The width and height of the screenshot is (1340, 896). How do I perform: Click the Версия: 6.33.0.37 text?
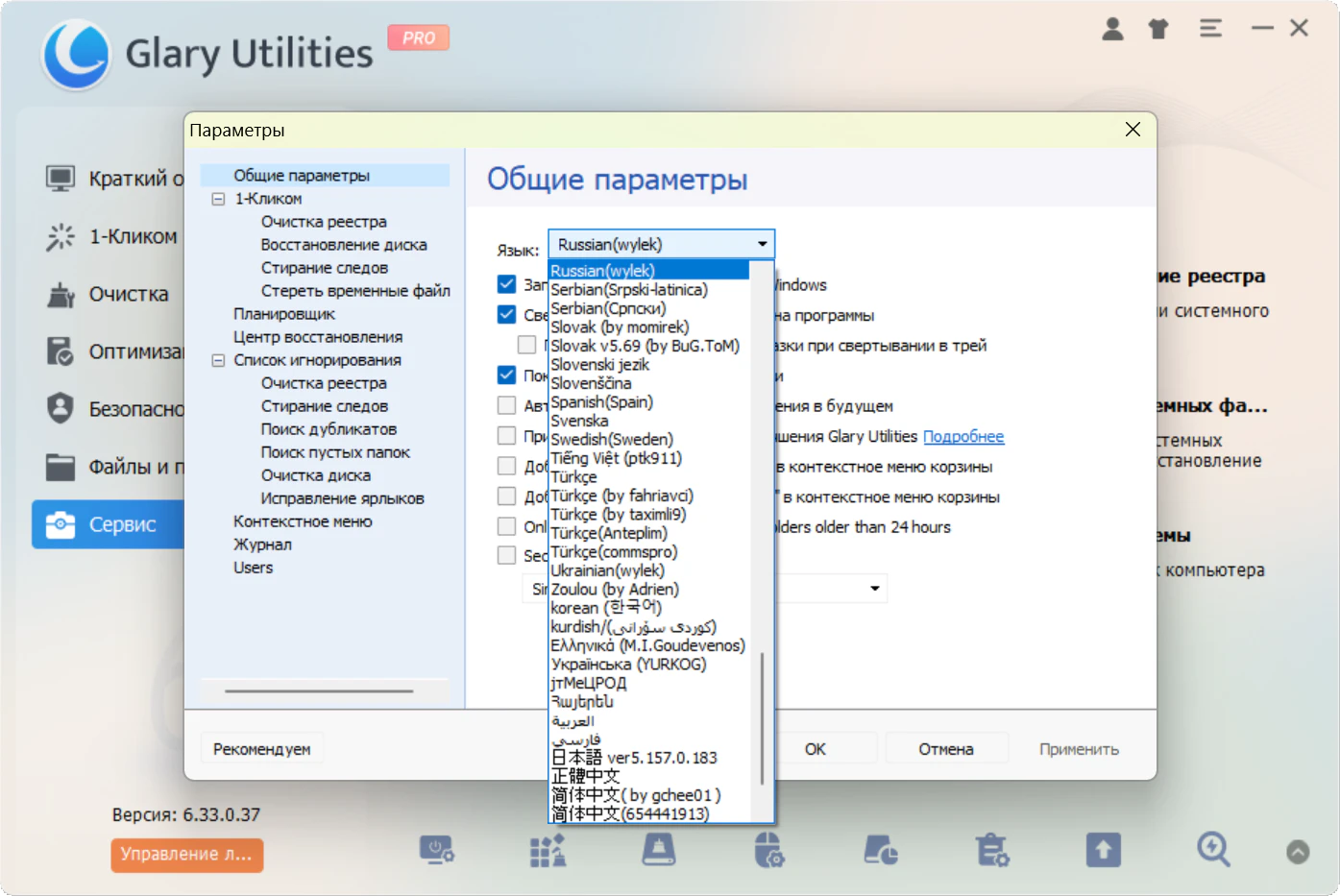click(x=186, y=814)
